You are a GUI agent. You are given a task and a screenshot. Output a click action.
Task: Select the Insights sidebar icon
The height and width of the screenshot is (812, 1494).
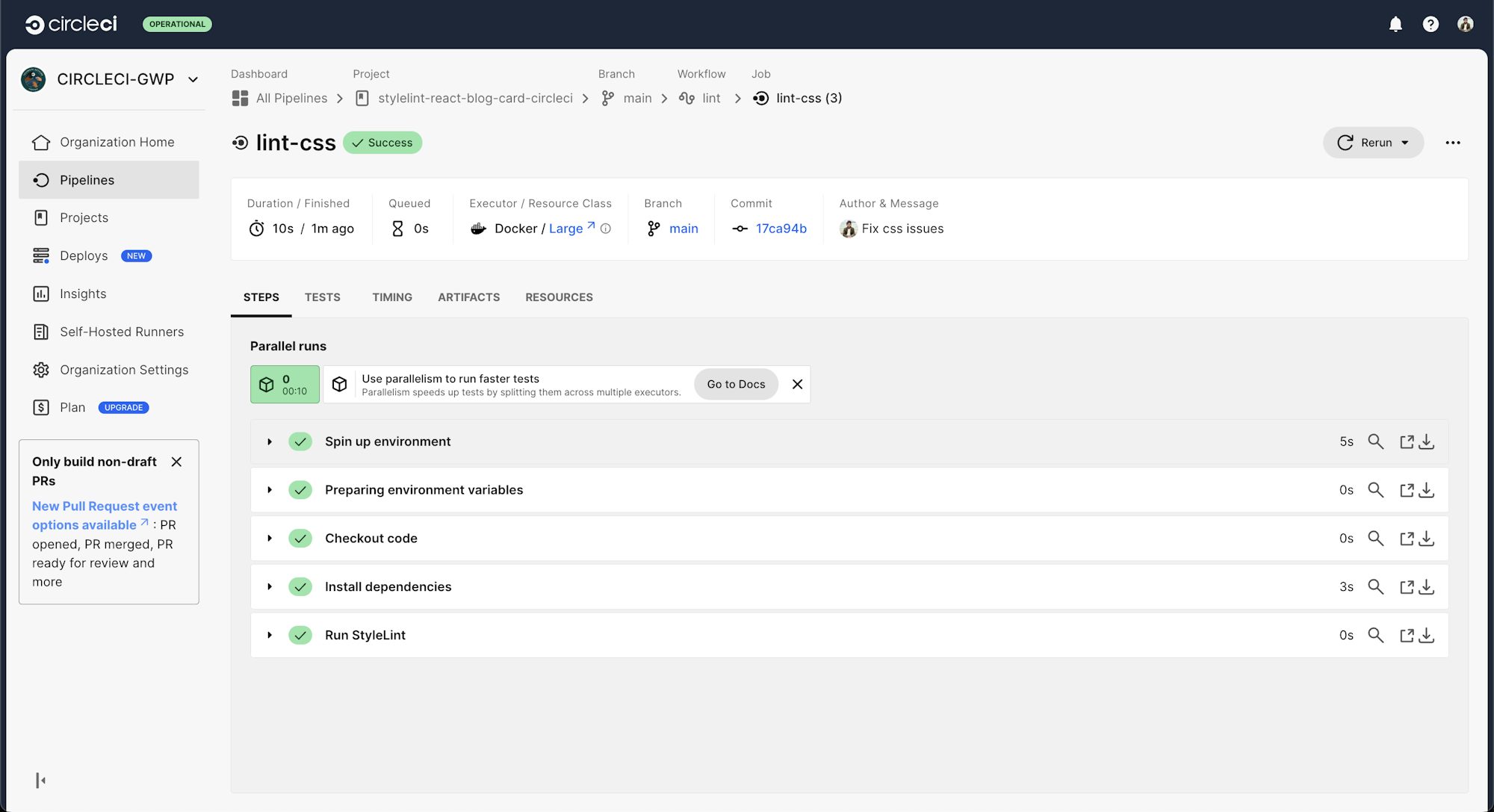[40, 294]
